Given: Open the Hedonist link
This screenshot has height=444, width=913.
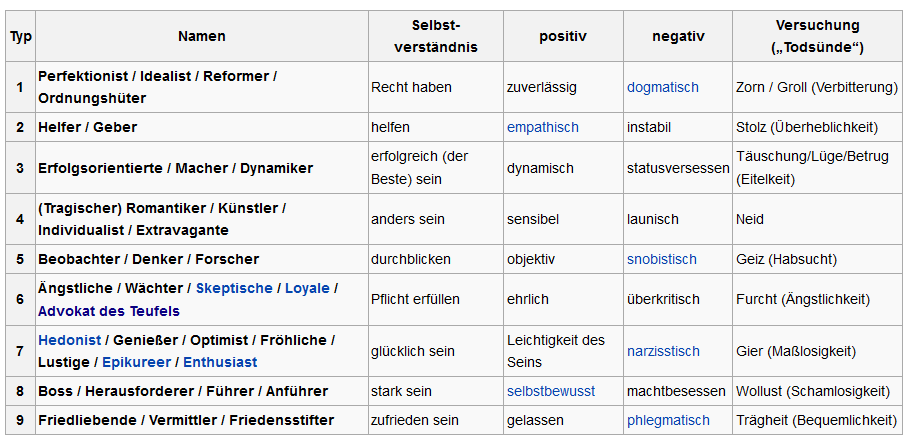Looking at the screenshot, I should point(70,340).
